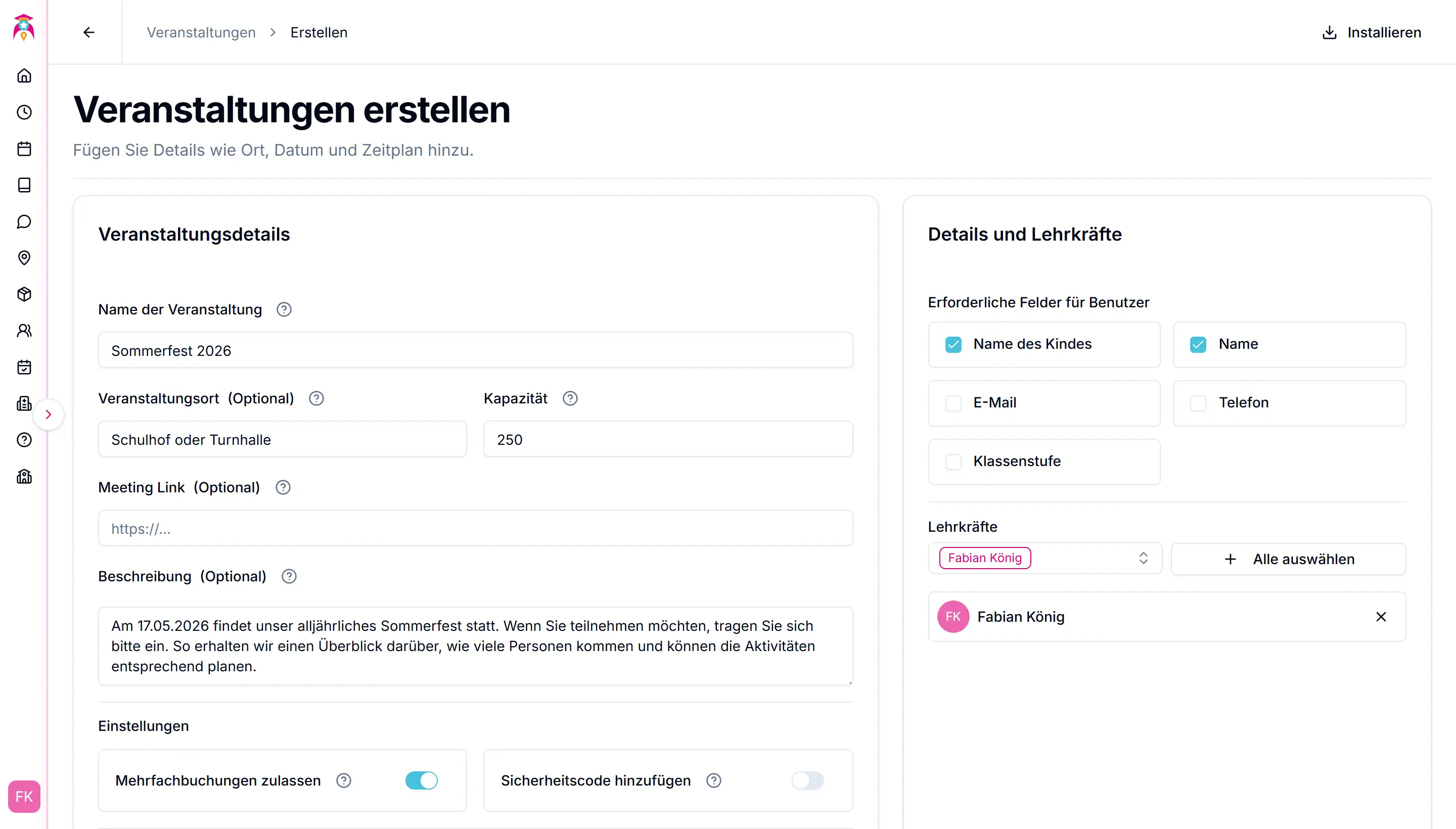The height and width of the screenshot is (829, 1456).
Task: Open the Lehrkräfte selection dropdown
Action: (1044, 558)
